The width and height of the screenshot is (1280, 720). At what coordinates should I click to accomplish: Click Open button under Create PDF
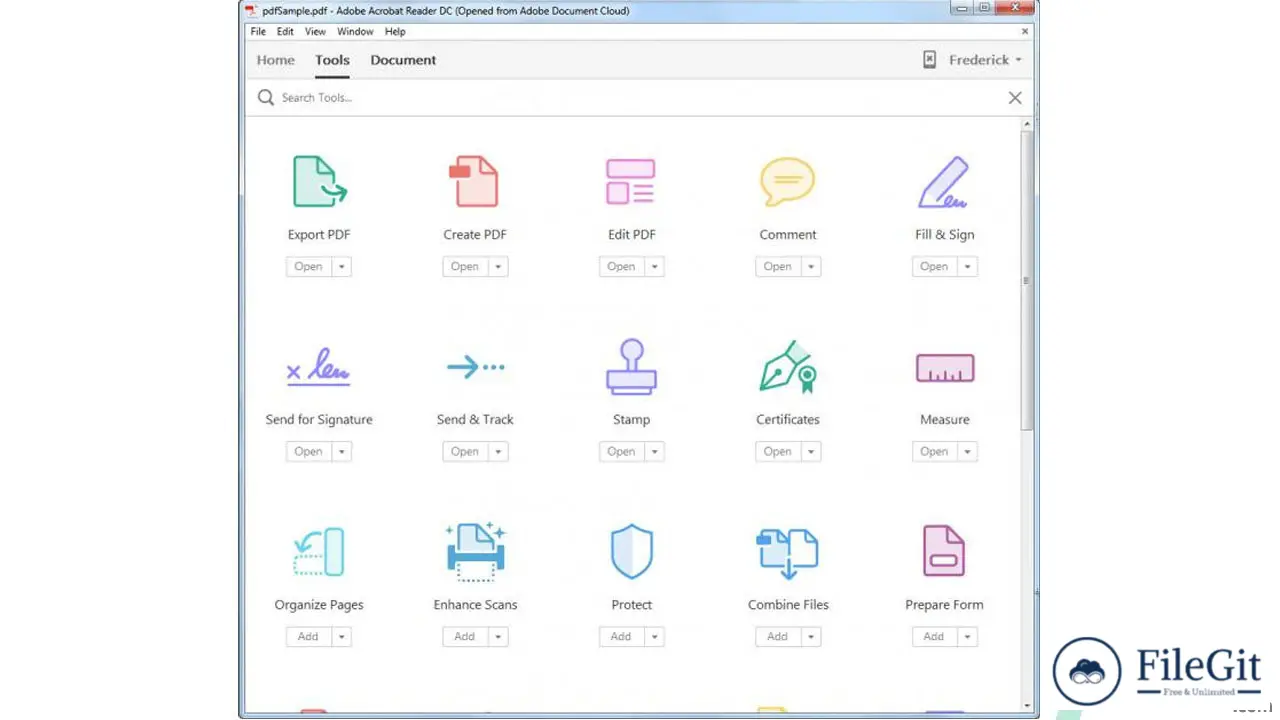click(x=465, y=267)
